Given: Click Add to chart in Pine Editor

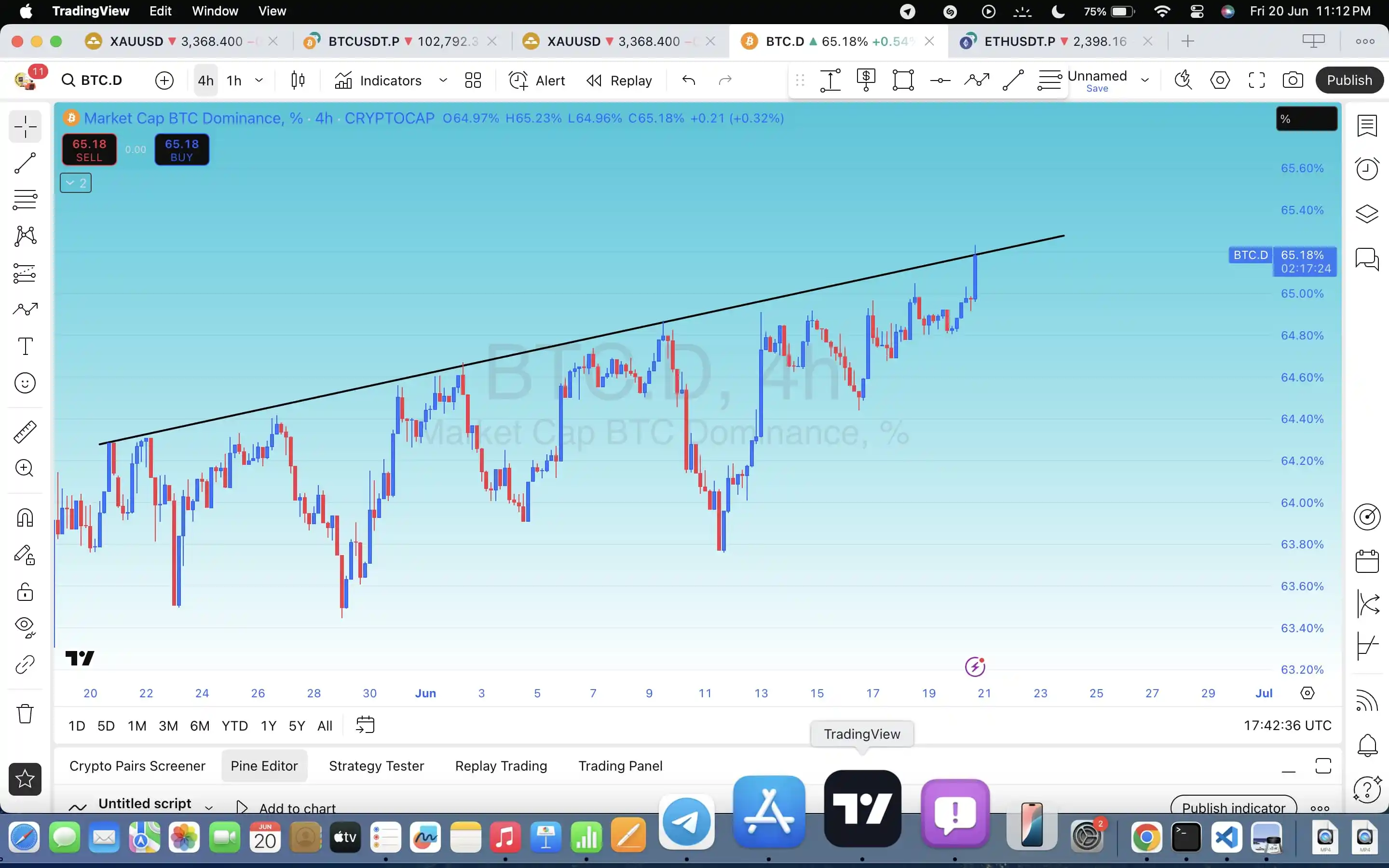Looking at the screenshot, I should point(286,808).
